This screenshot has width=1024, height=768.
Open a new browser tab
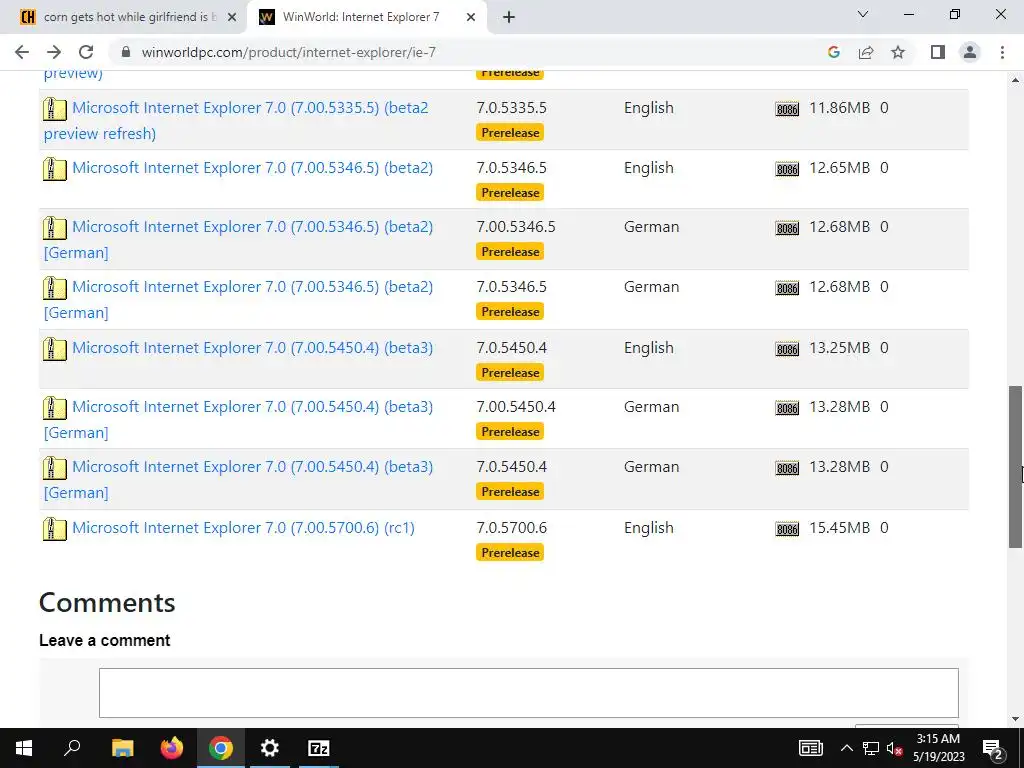509,17
